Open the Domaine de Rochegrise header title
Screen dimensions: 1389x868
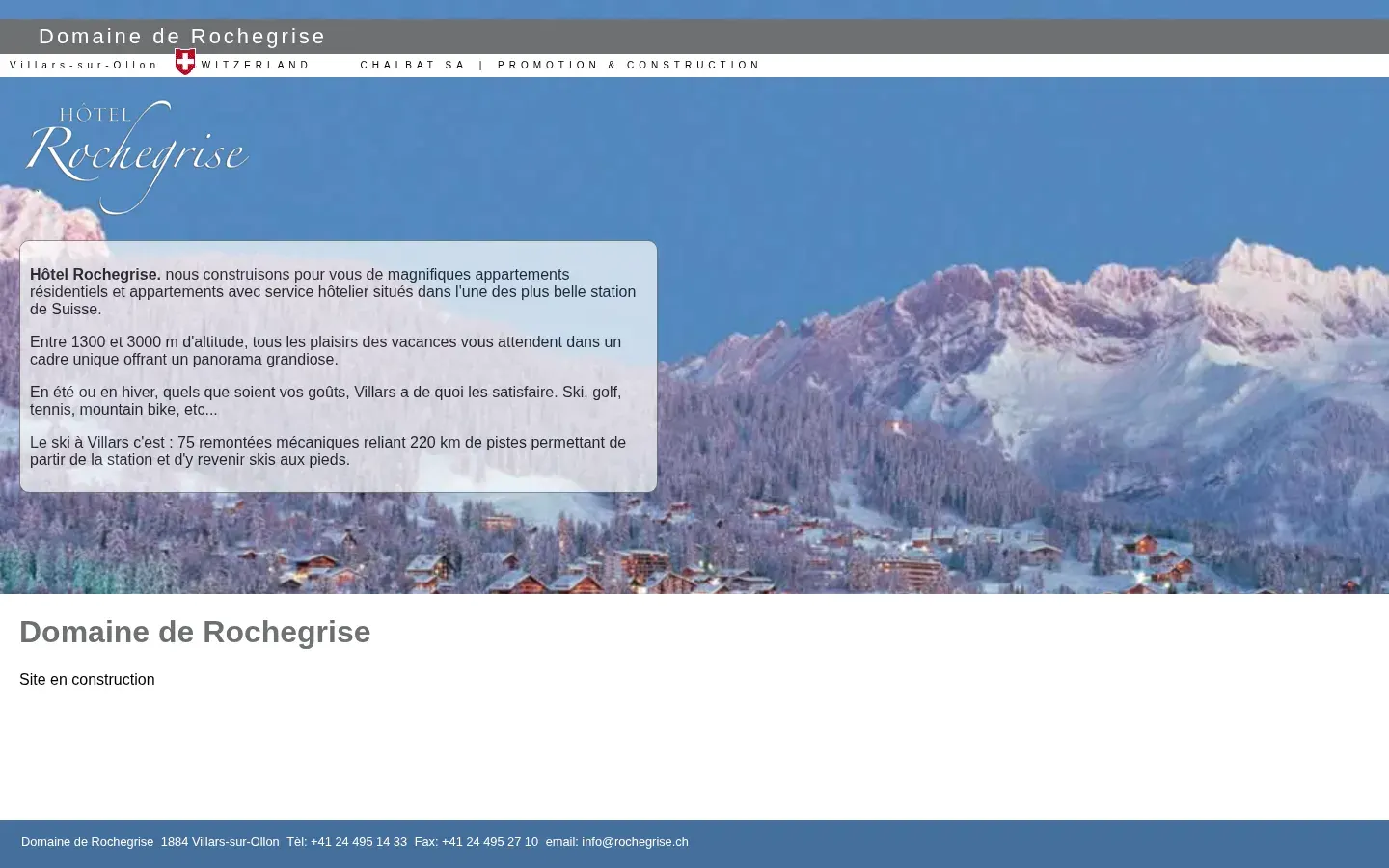(x=182, y=37)
